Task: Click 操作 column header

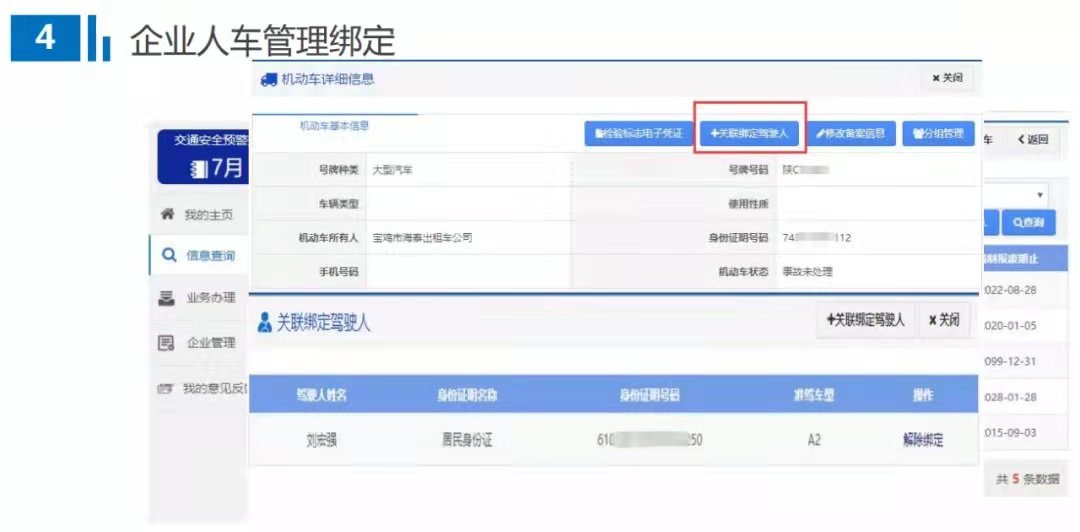Action: pos(923,396)
